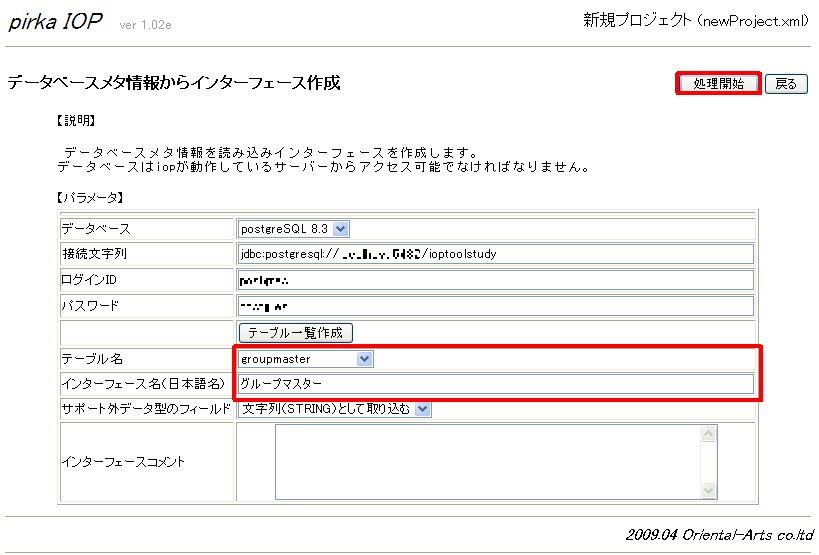Click the ver 1.02e version text
This screenshot has height=555, width=819.
click(x=145, y=25)
